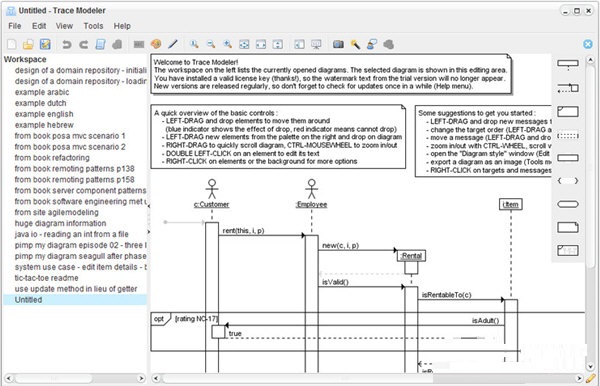Select the object target shape in palette
The image size is (600, 386).
pyautogui.click(x=568, y=64)
